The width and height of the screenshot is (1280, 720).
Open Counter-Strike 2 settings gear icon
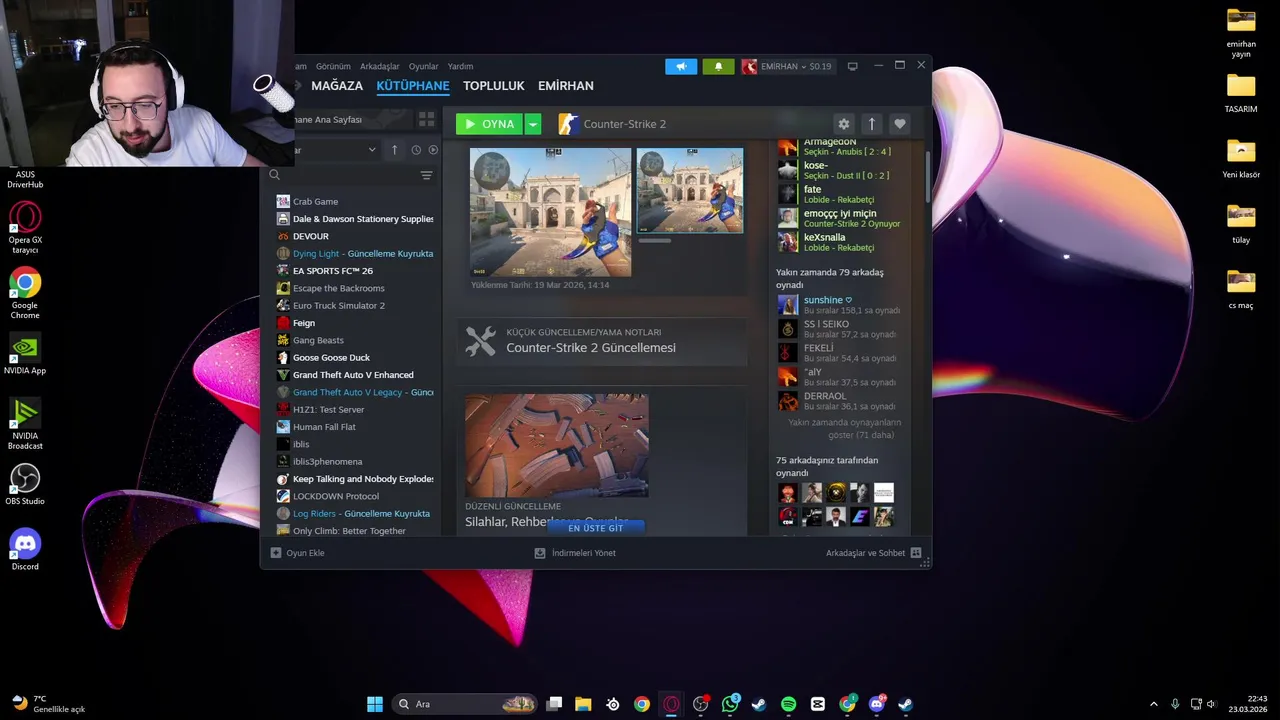pyautogui.click(x=844, y=124)
